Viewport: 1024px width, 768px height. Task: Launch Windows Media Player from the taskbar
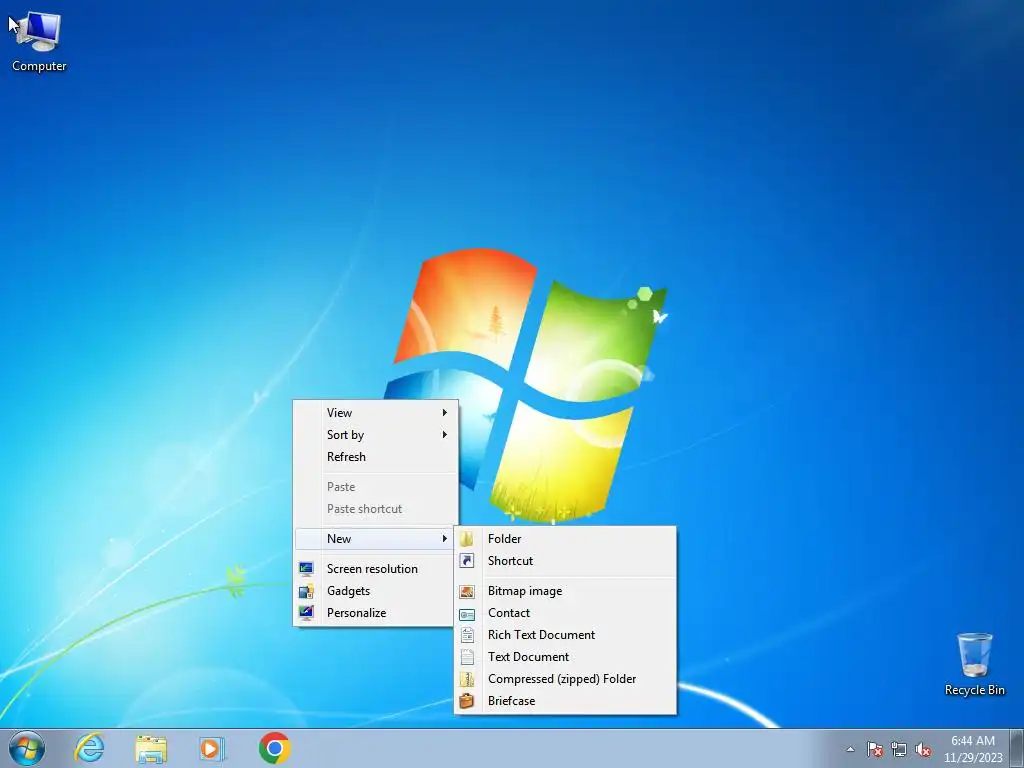tap(212, 748)
